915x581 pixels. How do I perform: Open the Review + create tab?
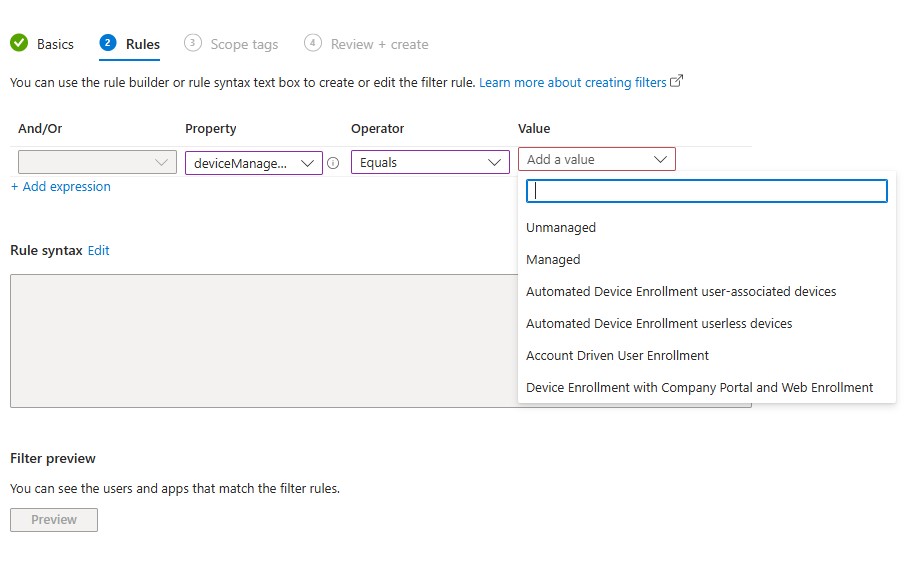(379, 44)
